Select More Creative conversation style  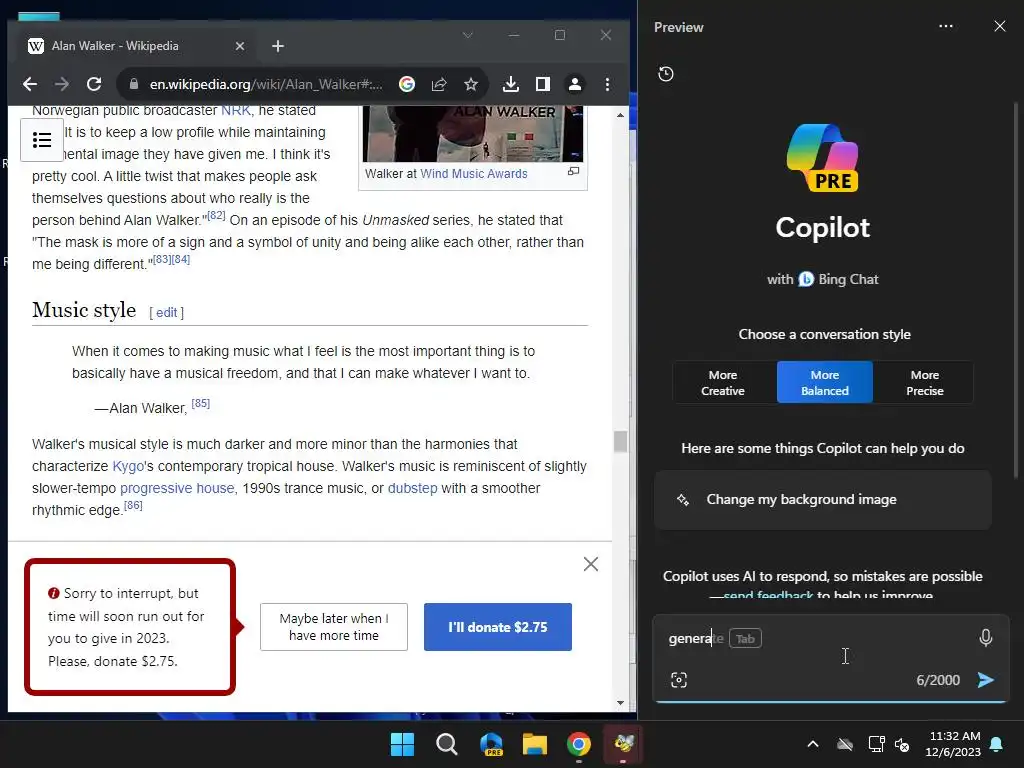723,383
